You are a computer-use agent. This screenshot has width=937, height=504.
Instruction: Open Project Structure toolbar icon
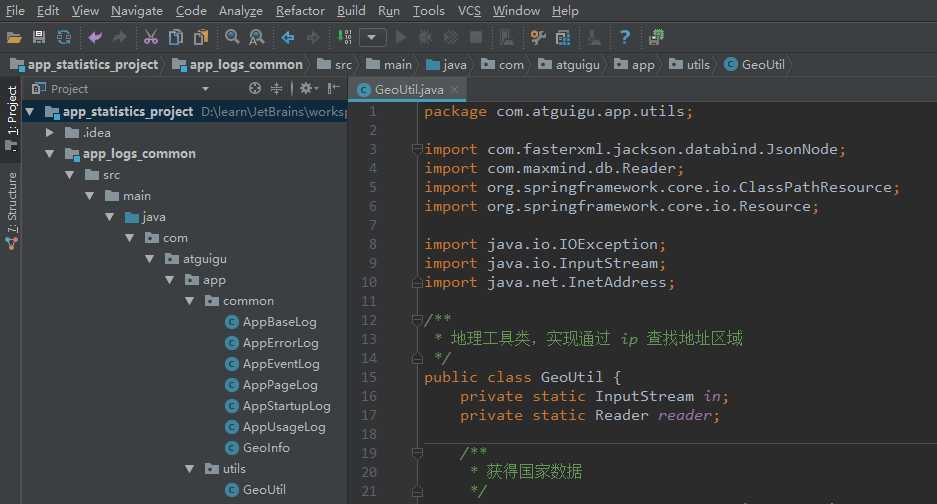pos(563,37)
